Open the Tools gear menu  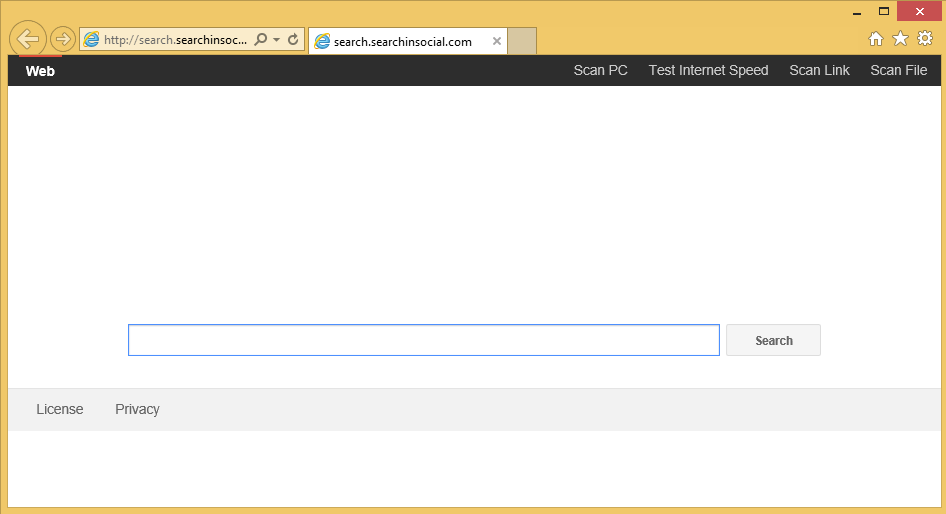(x=925, y=39)
